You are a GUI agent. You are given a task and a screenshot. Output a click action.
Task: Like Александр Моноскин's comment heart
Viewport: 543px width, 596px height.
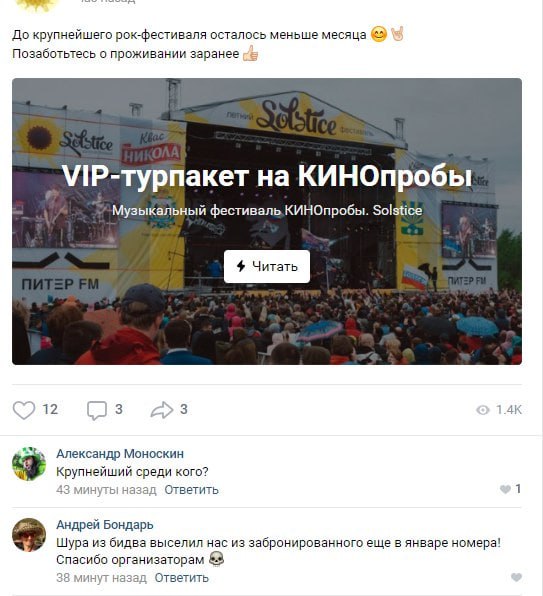click(x=505, y=490)
